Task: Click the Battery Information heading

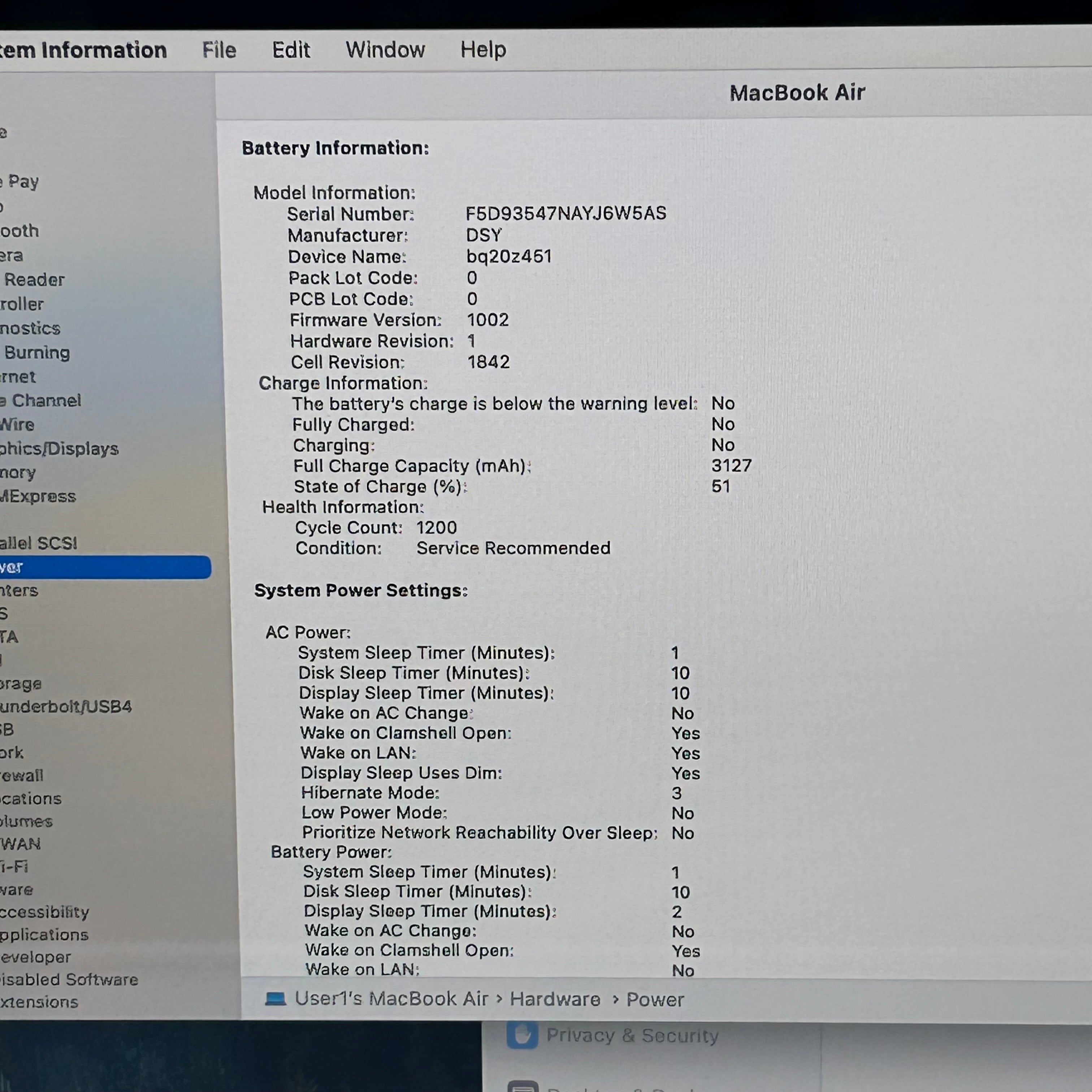Action: [x=335, y=148]
